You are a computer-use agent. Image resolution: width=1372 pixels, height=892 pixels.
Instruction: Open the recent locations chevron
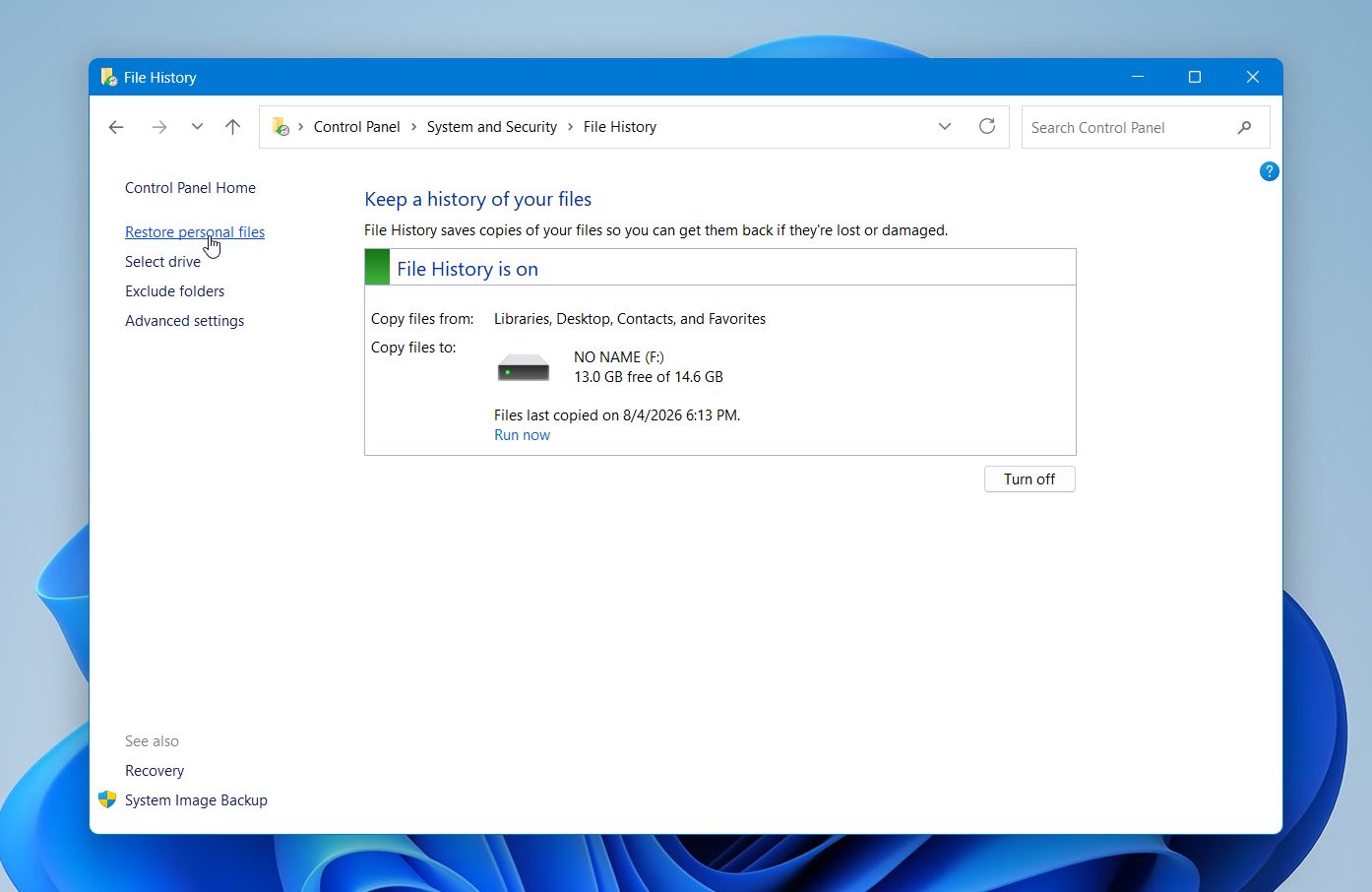(x=197, y=127)
